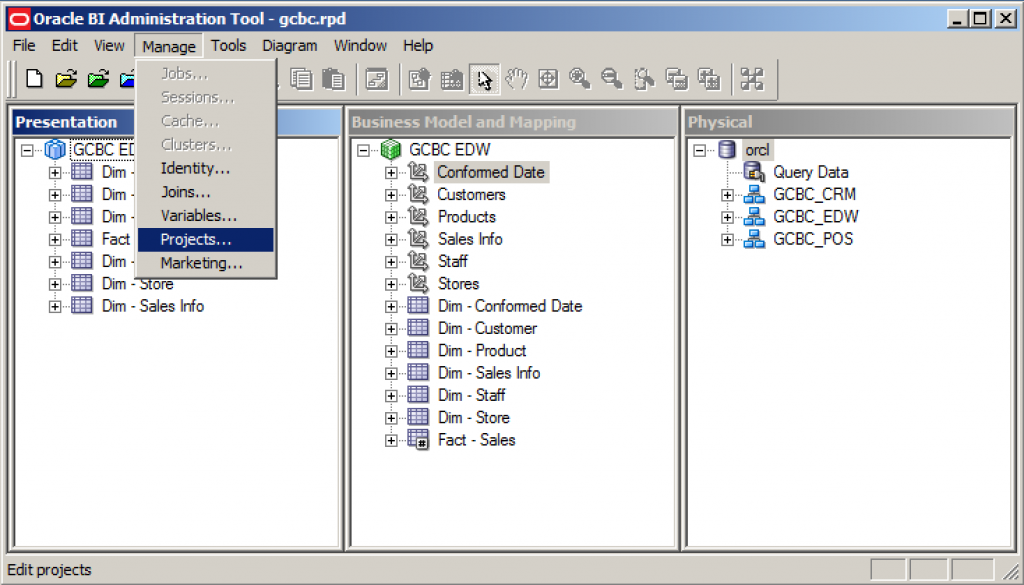Create a new repository with the New icon
Image resolution: width=1024 pixels, height=585 pixels.
(34, 78)
